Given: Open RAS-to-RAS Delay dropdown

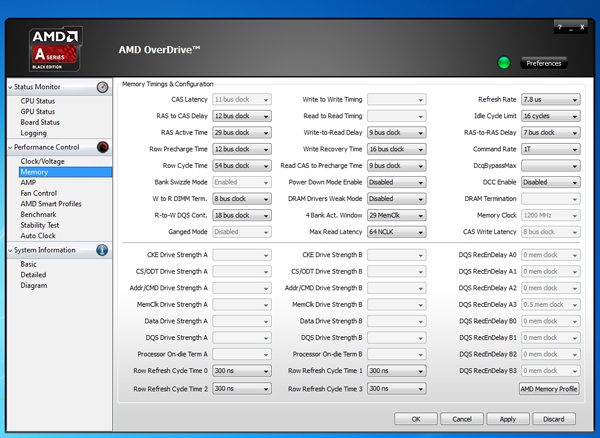Looking at the screenshot, I should [551, 132].
